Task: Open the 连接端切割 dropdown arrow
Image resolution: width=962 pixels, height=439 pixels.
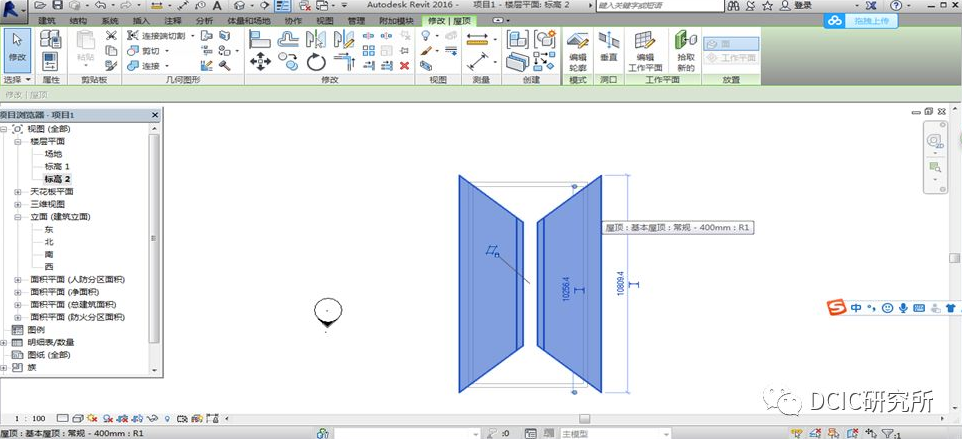Action: tap(192, 36)
